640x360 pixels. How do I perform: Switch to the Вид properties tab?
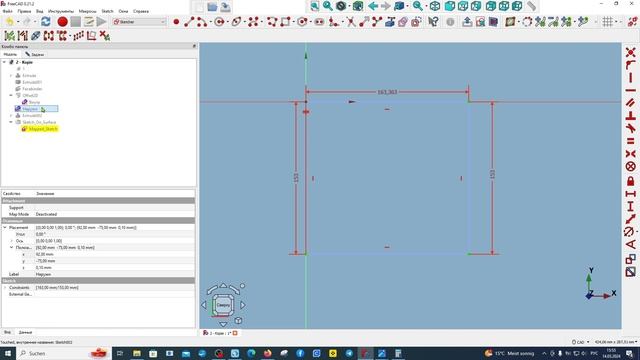tap(7, 333)
